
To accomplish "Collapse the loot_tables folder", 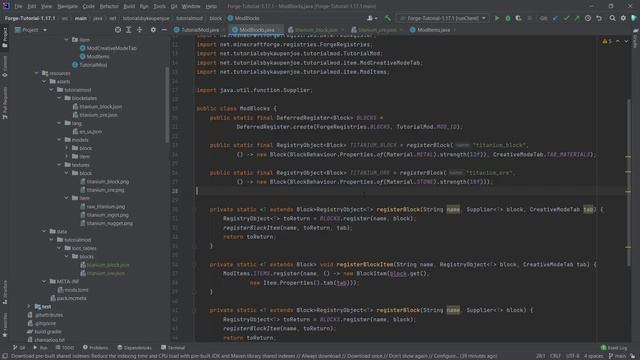I will click(x=59, y=248).
